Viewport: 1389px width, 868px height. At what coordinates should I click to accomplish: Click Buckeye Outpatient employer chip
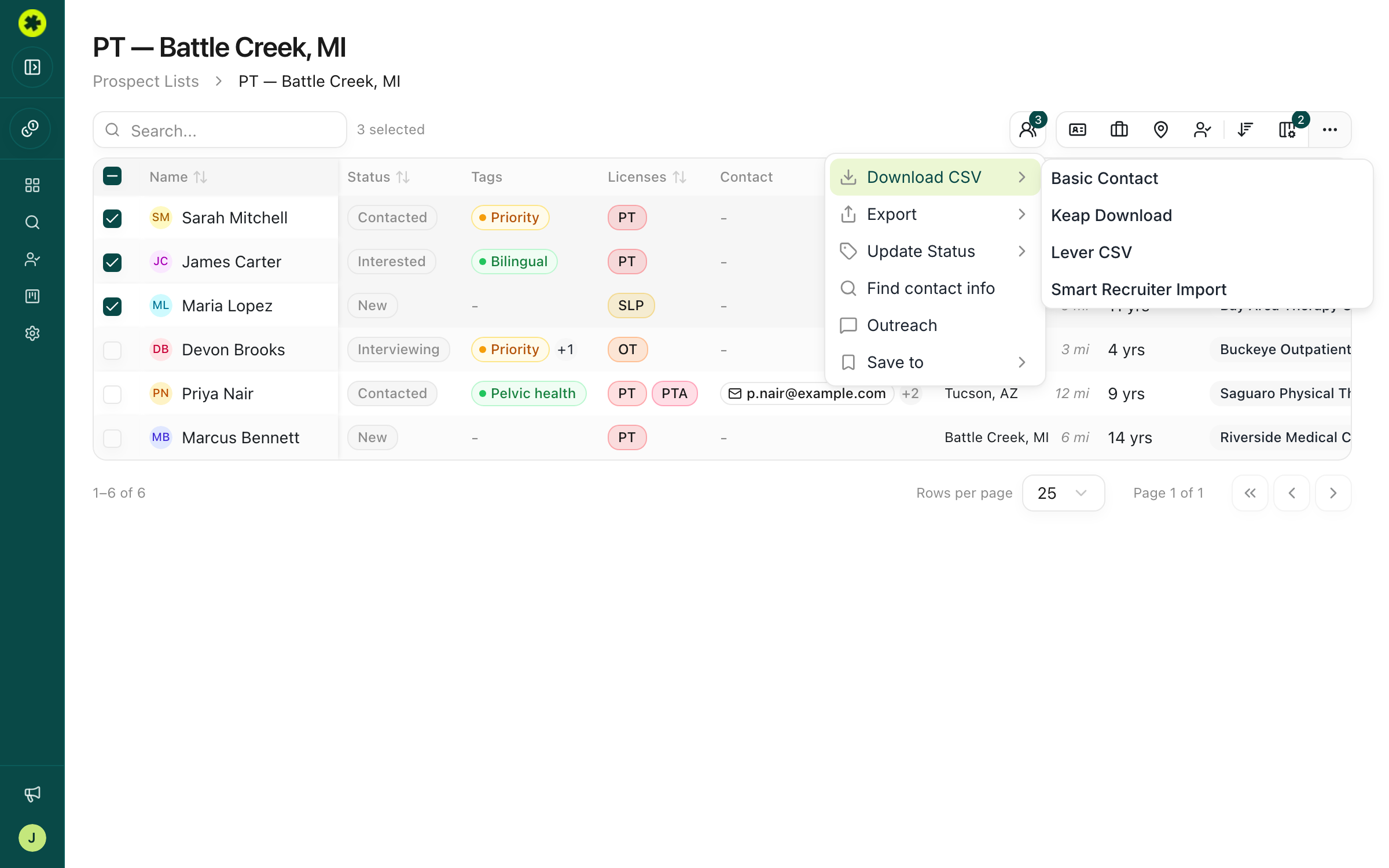(x=1281, y=350)
